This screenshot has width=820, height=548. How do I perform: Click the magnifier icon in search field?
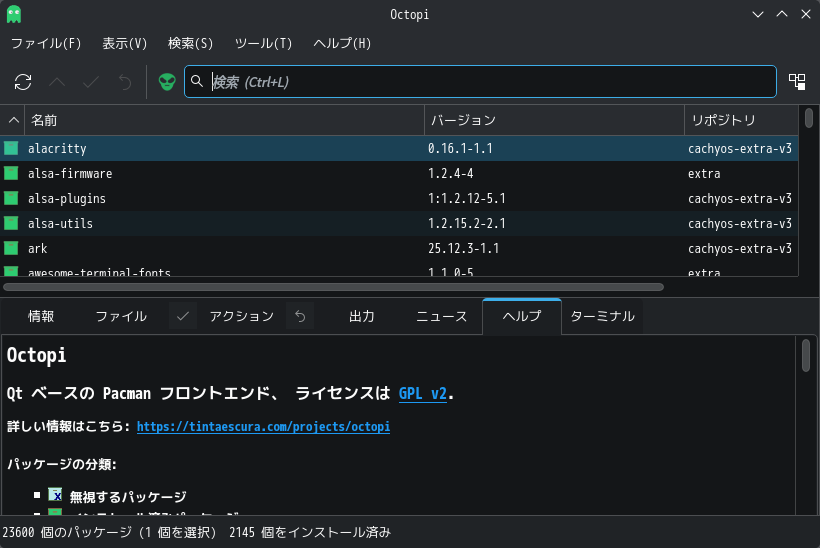point(197,81)
